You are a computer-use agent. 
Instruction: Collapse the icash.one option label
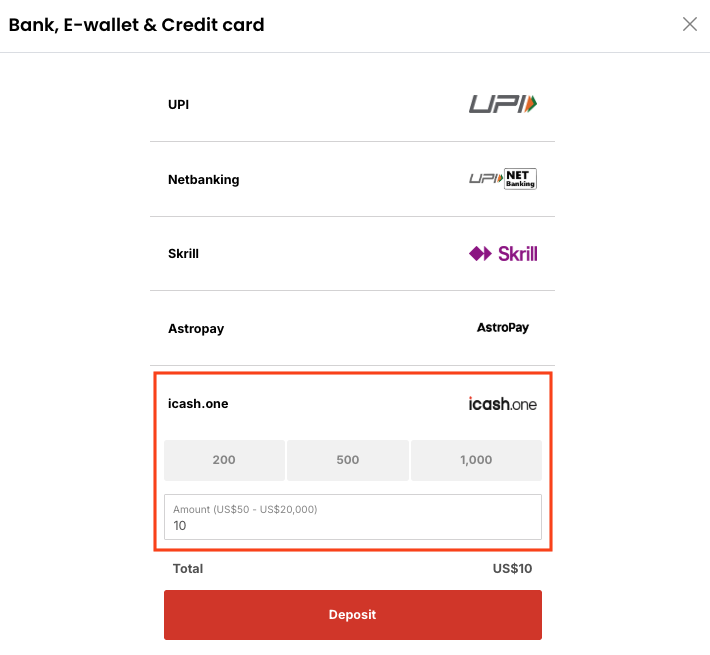198,404
